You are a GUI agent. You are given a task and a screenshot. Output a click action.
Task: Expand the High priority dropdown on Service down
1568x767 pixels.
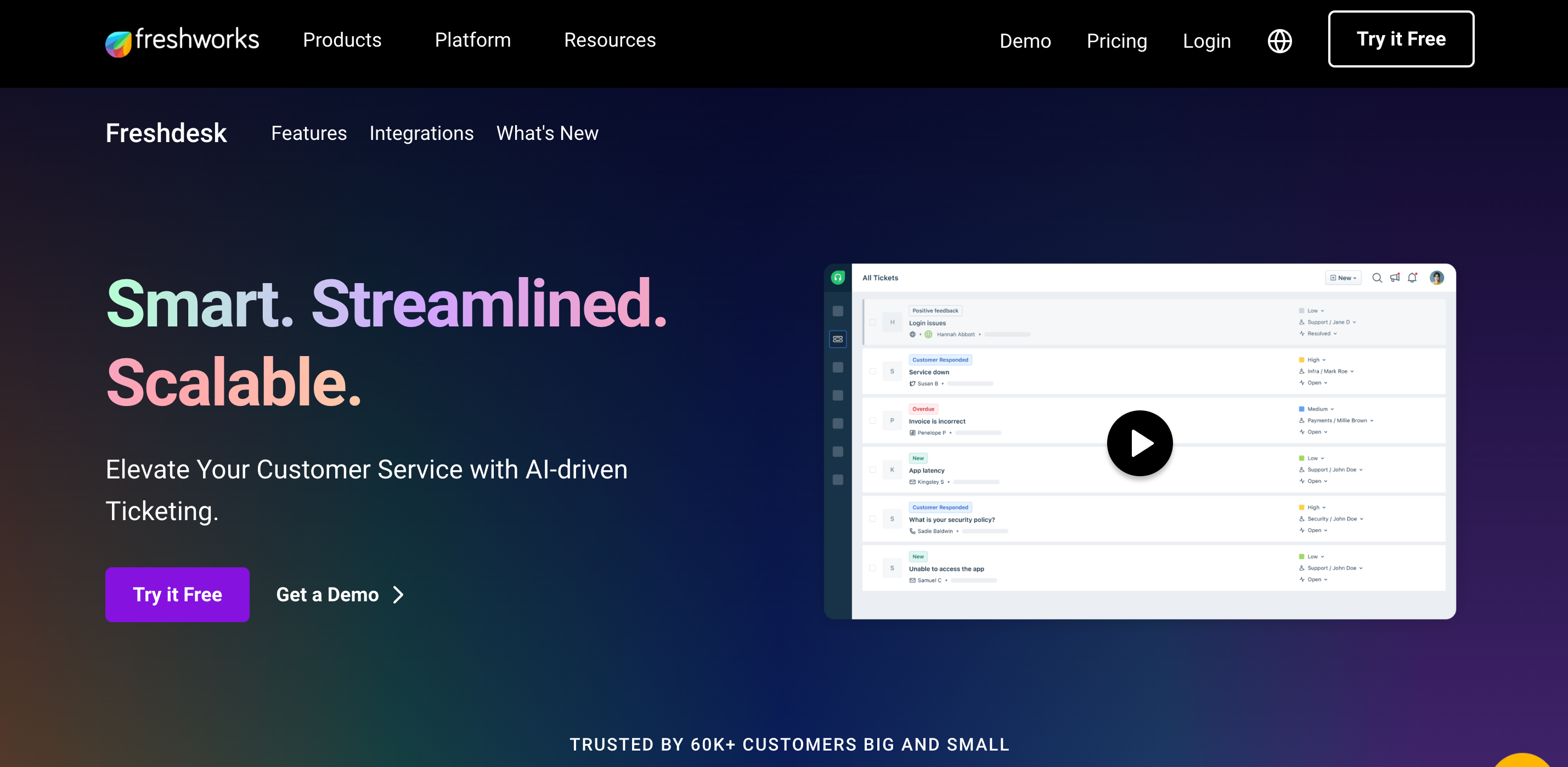pyautogui.click(x=1317, y=360)
